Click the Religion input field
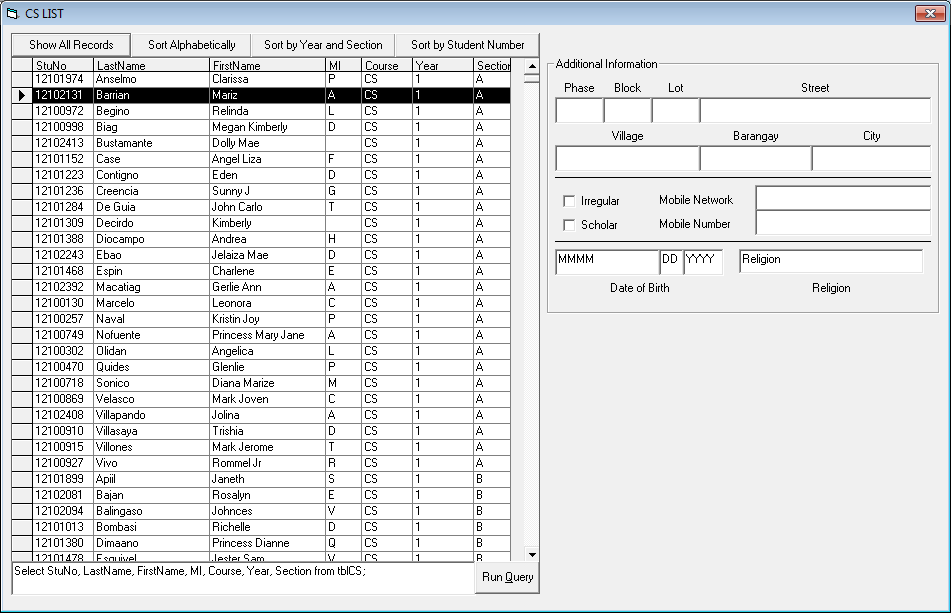This screenshot has height=613, width=951. click(831, 261)
